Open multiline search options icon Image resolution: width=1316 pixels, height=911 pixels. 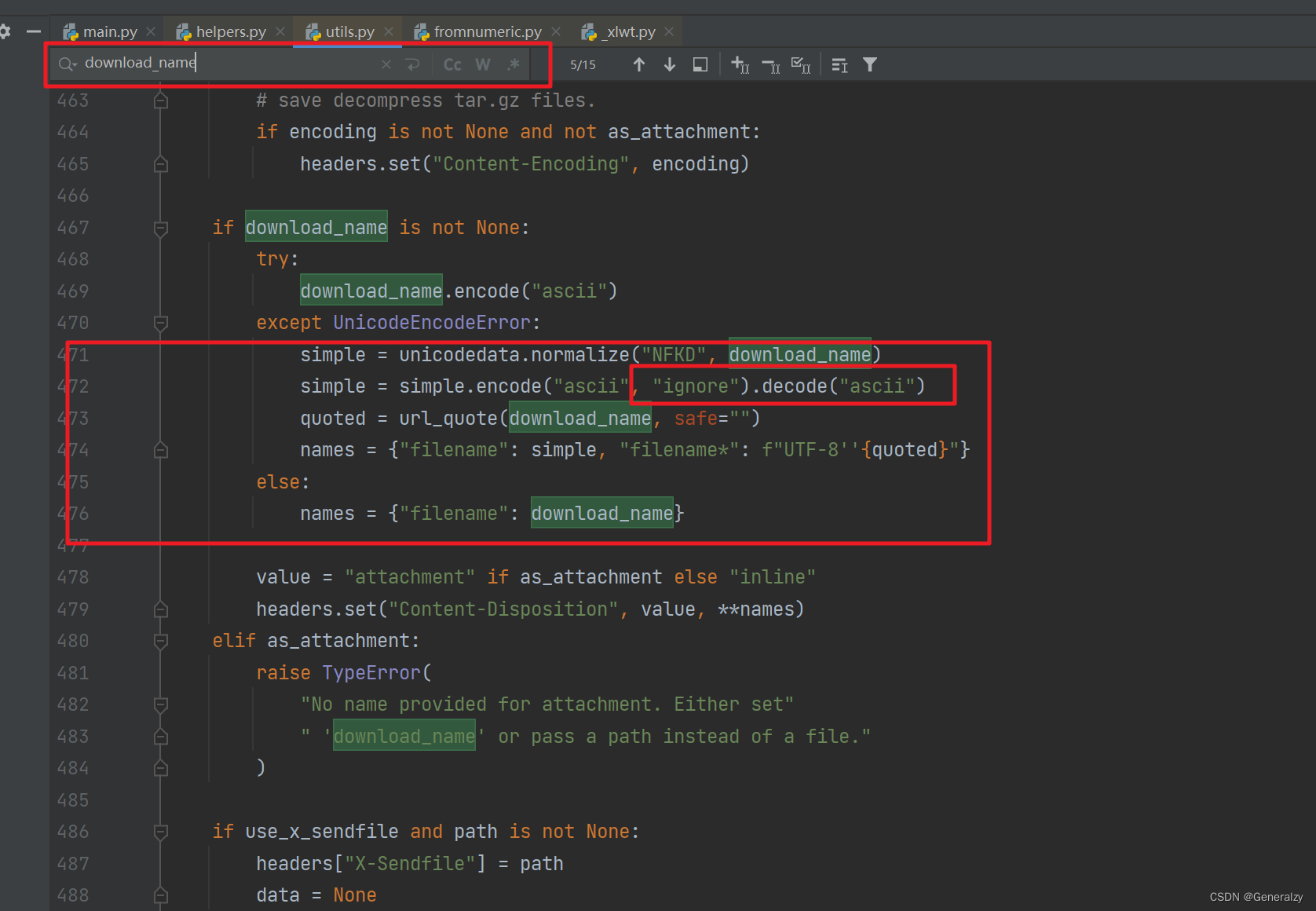[839, 64]
